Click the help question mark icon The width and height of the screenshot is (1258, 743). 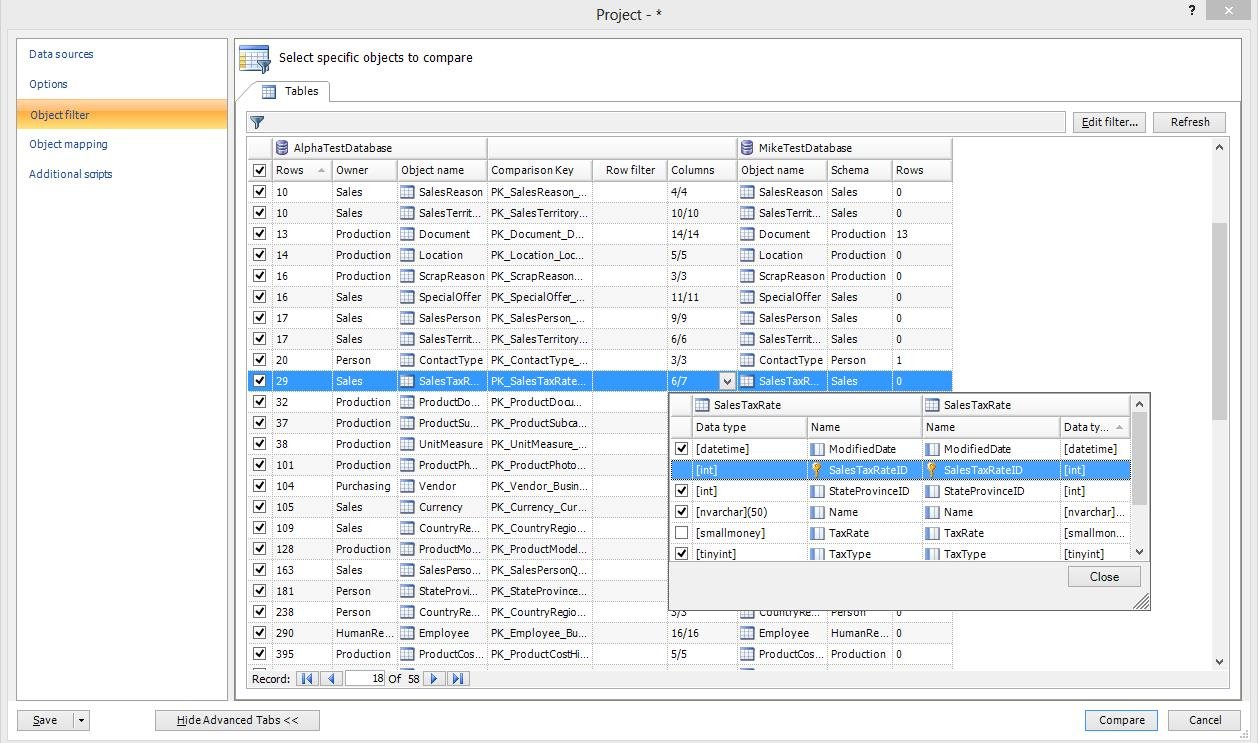click(1192, 11)
